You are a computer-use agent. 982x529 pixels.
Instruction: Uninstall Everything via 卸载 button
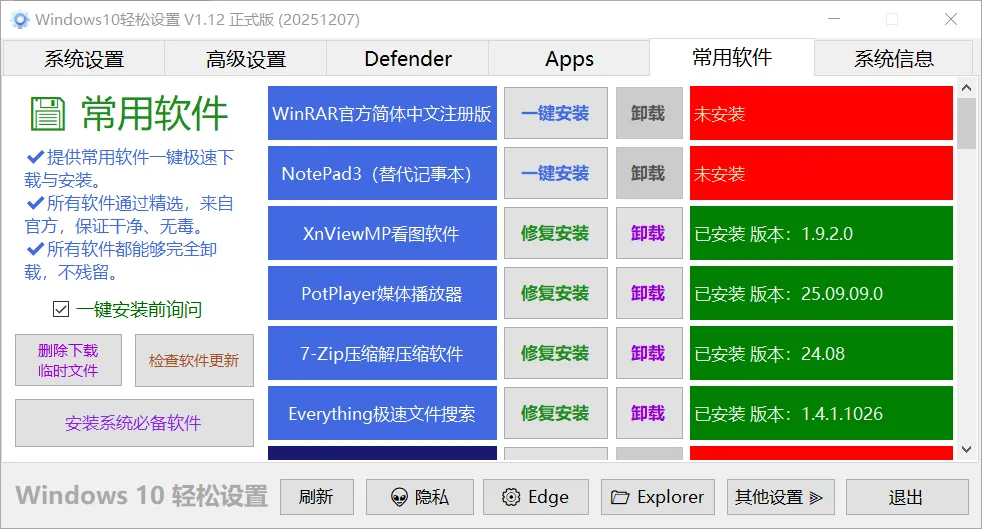(649, 413)
